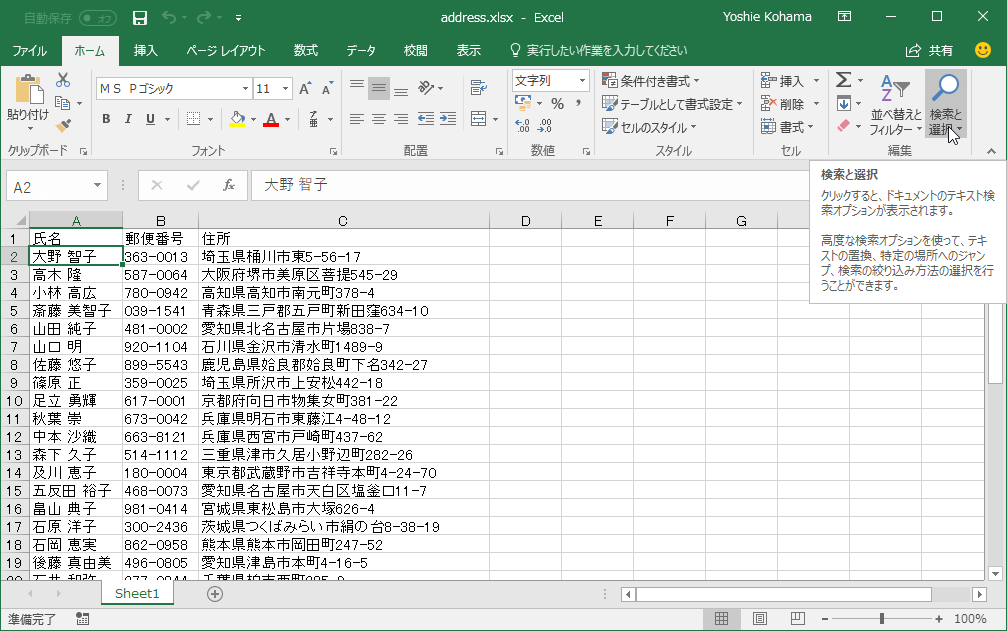The image size is (1007, 631).
Task: Open Name Box dropdown arrow
Action: click(x=97, y=186)
